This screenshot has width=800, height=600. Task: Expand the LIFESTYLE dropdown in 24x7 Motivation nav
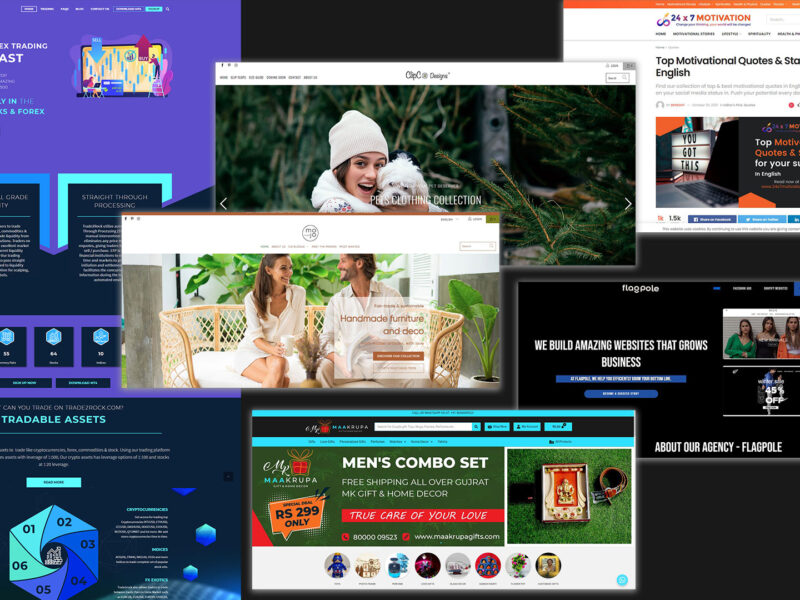point(727,33)
